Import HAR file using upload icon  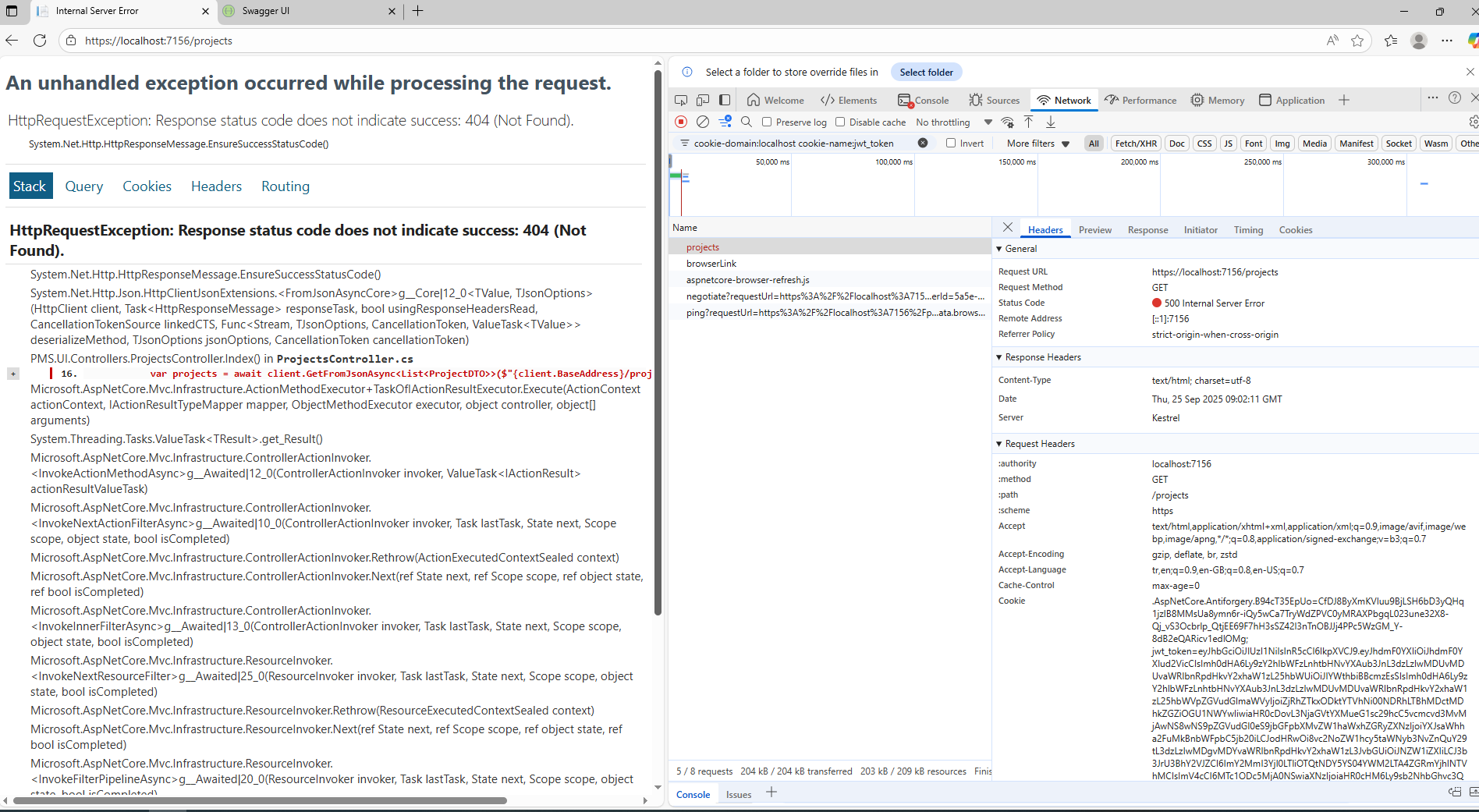[1028, 122]
